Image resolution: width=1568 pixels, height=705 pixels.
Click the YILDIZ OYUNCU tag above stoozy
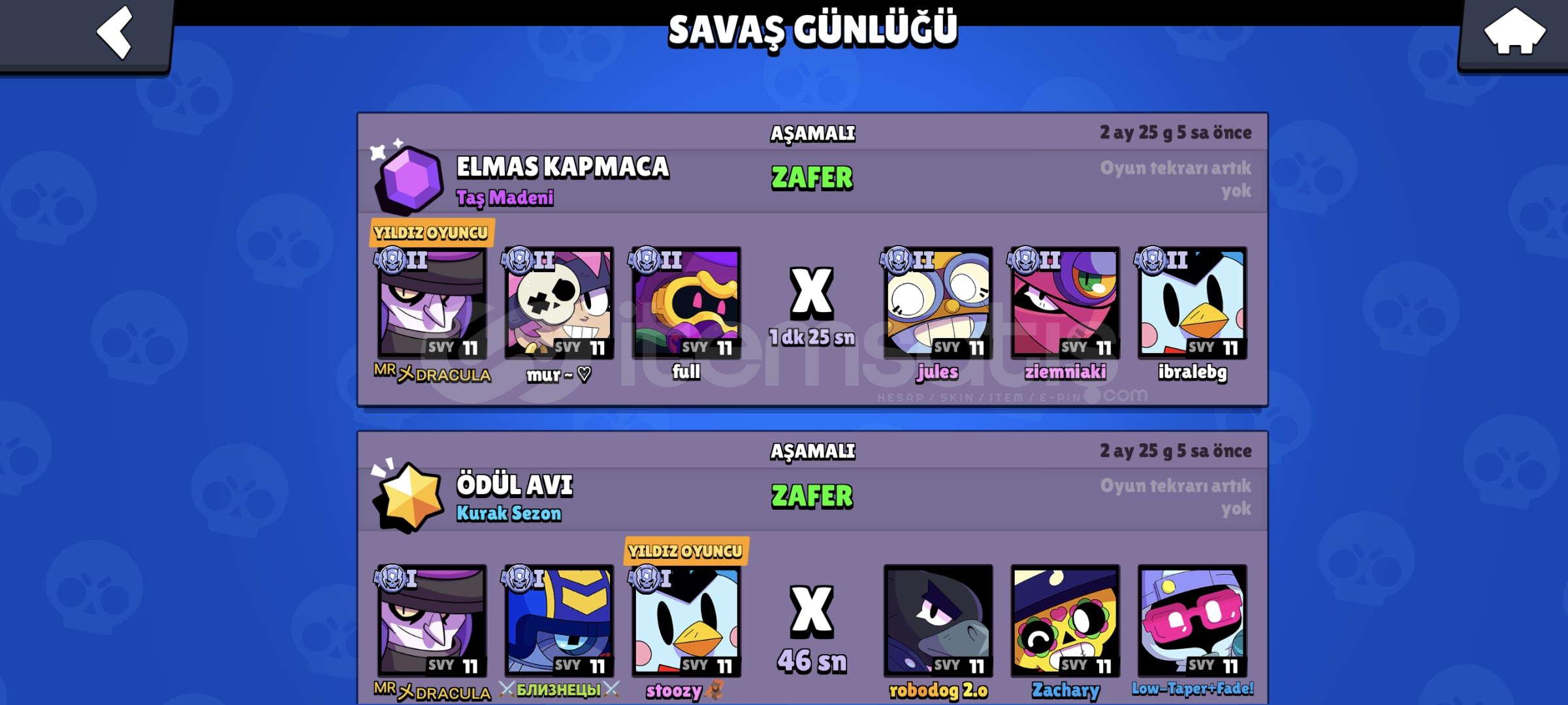pos(686,551)
